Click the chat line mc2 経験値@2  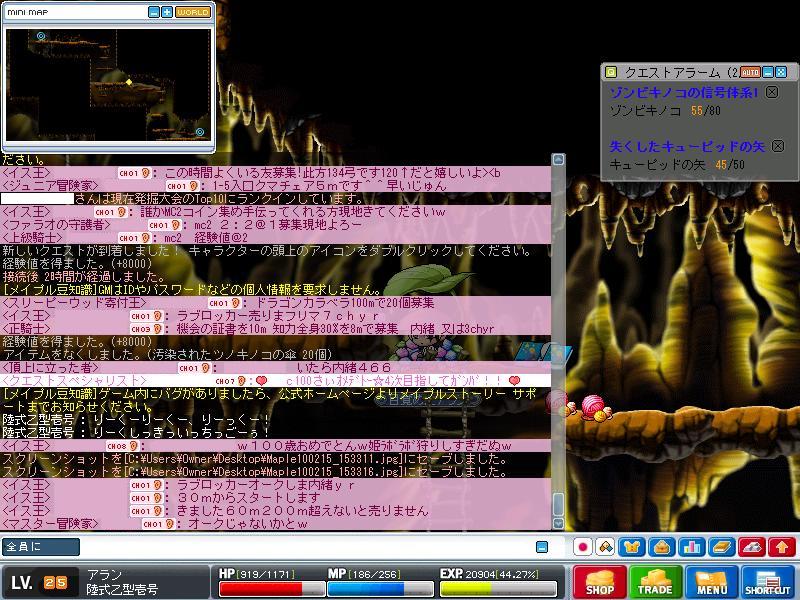206,238
